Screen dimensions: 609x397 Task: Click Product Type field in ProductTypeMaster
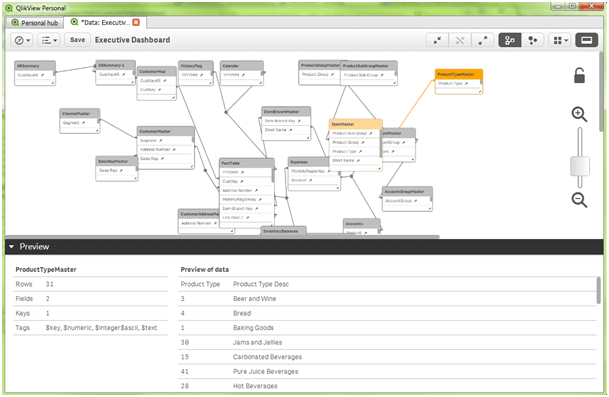pyautogui.click(x=458, y=84)
